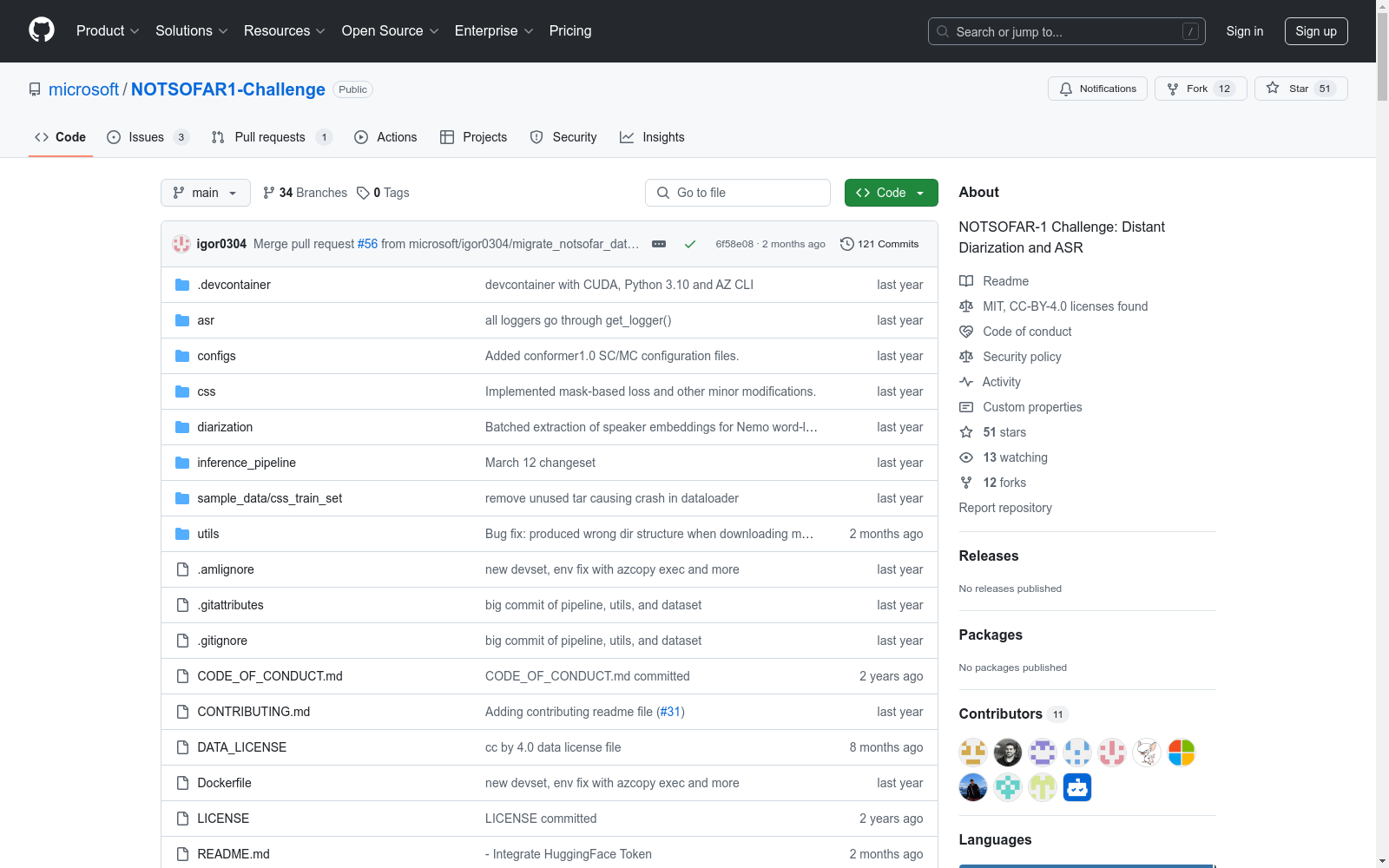Open the .devcontainer folder icon

(x=182, y=285)
